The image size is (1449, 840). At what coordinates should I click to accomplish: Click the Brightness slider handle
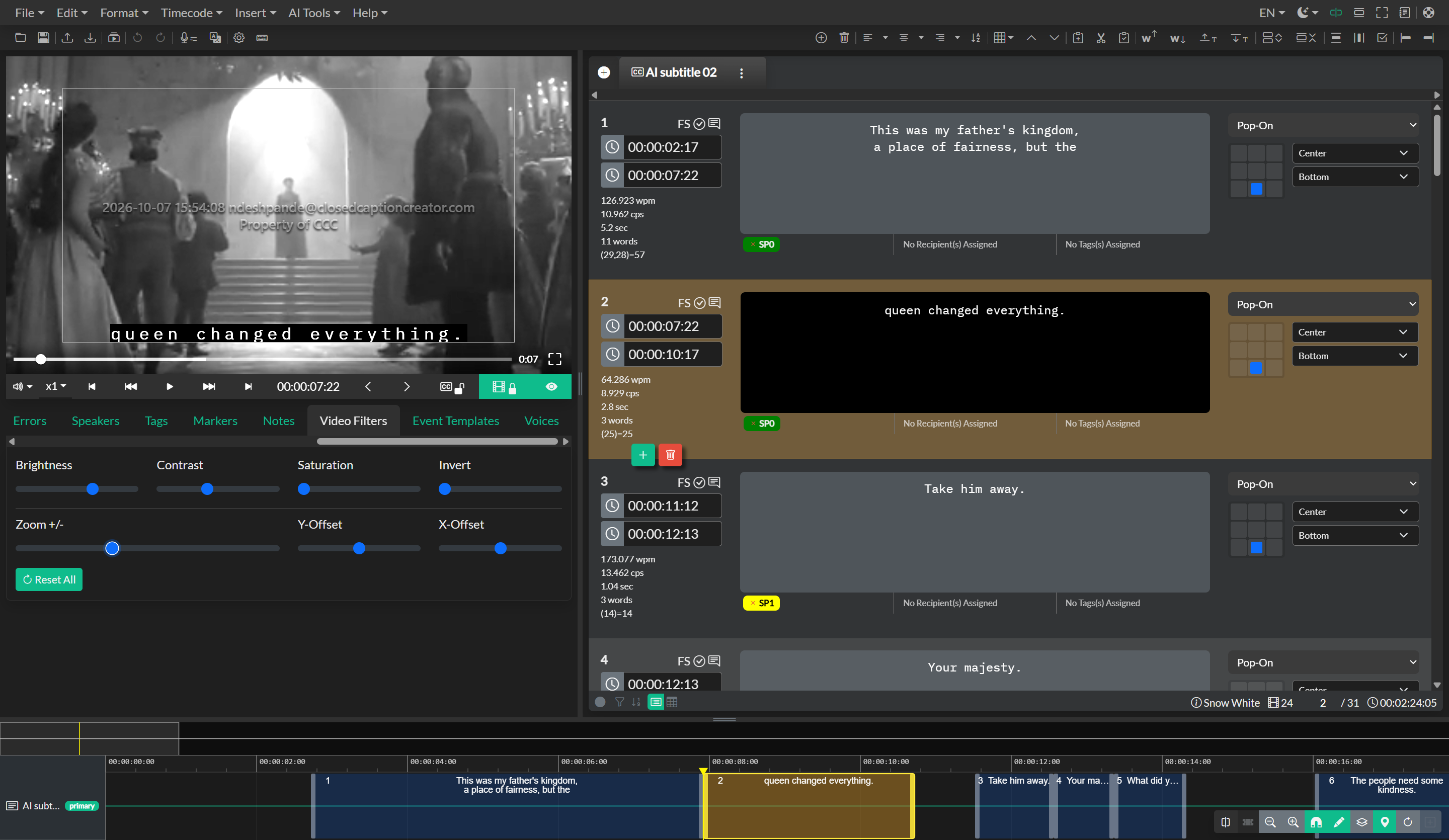click(93, 489)
